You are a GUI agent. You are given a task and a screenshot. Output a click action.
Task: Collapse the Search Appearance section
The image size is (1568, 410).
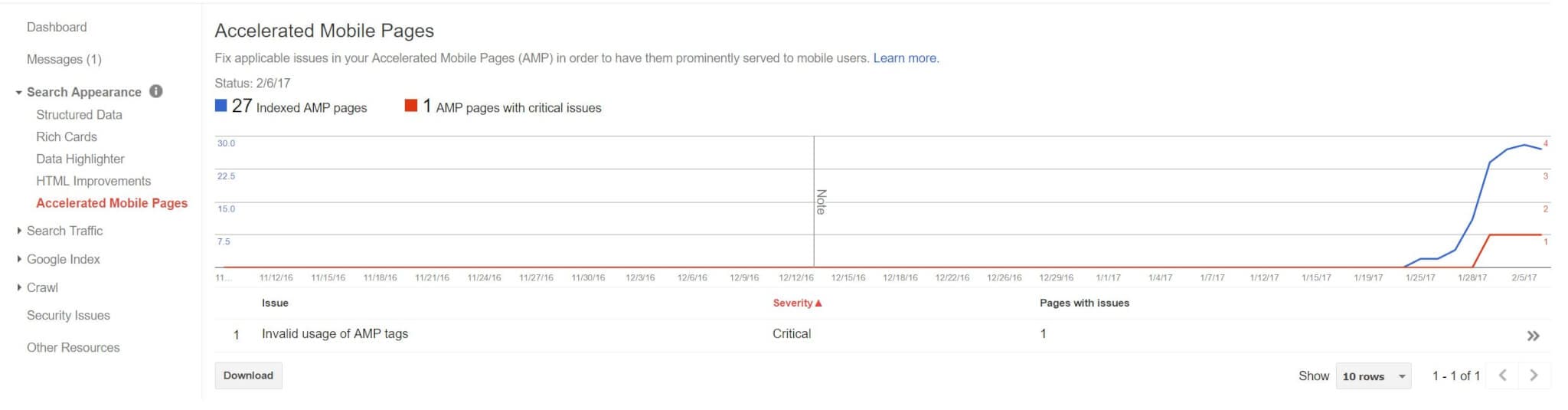click(18, 92)
